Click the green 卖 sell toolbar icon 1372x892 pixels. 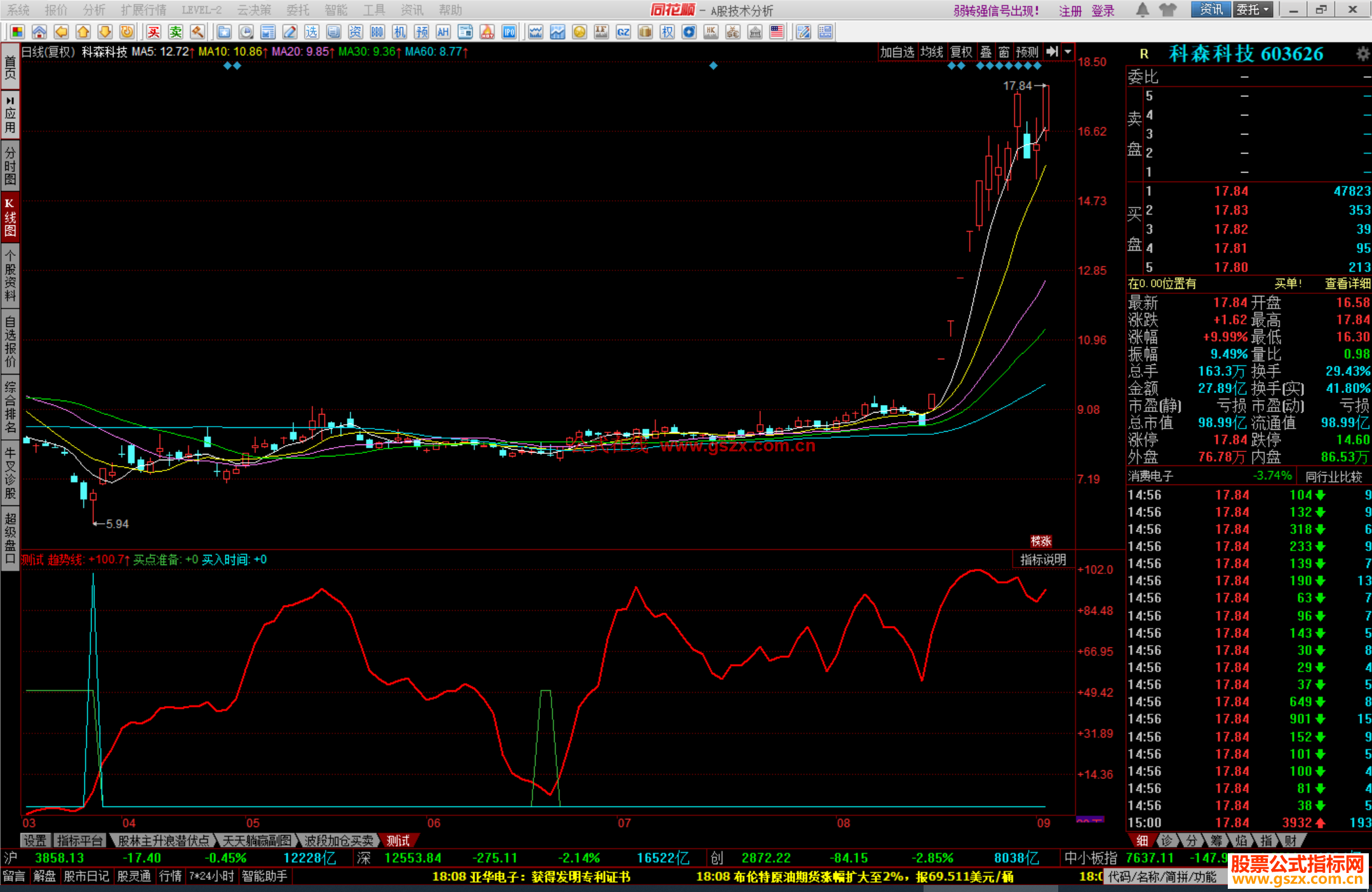click(x=176, y=32)
